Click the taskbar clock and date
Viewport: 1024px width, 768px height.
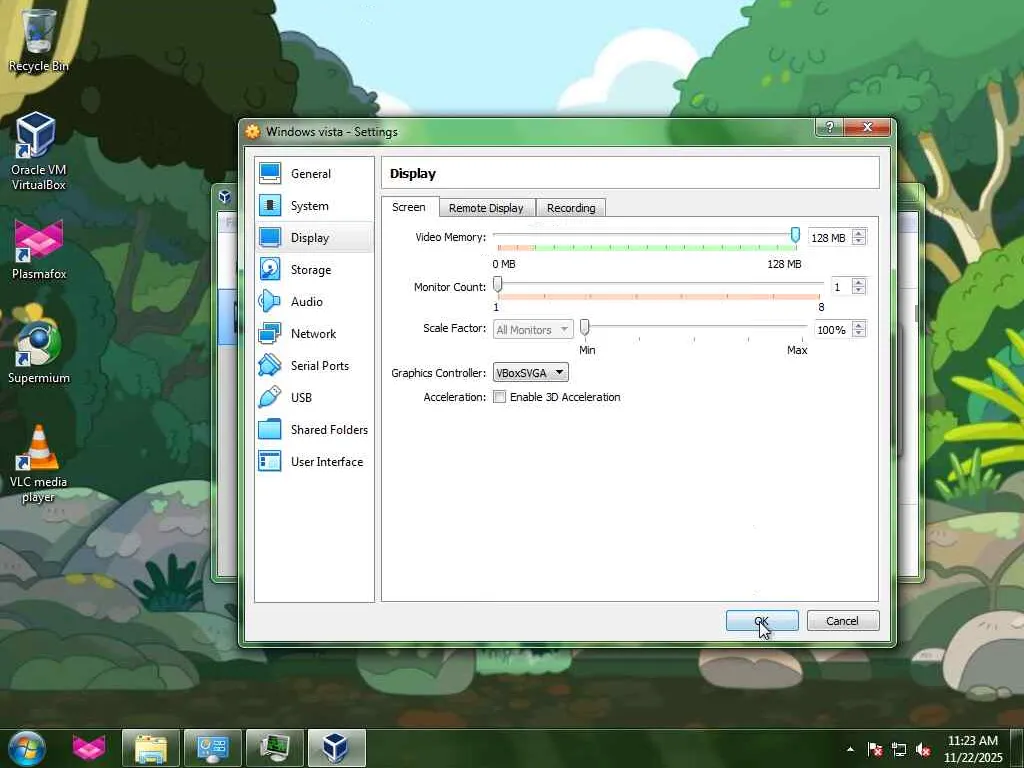click(973, 749)
